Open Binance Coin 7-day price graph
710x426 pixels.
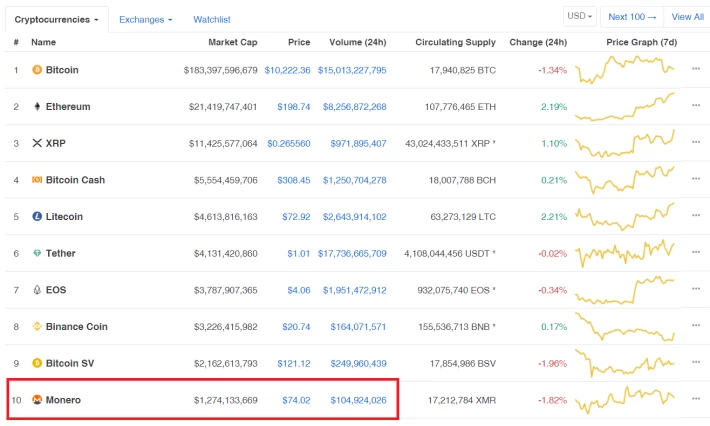[625, 326]
